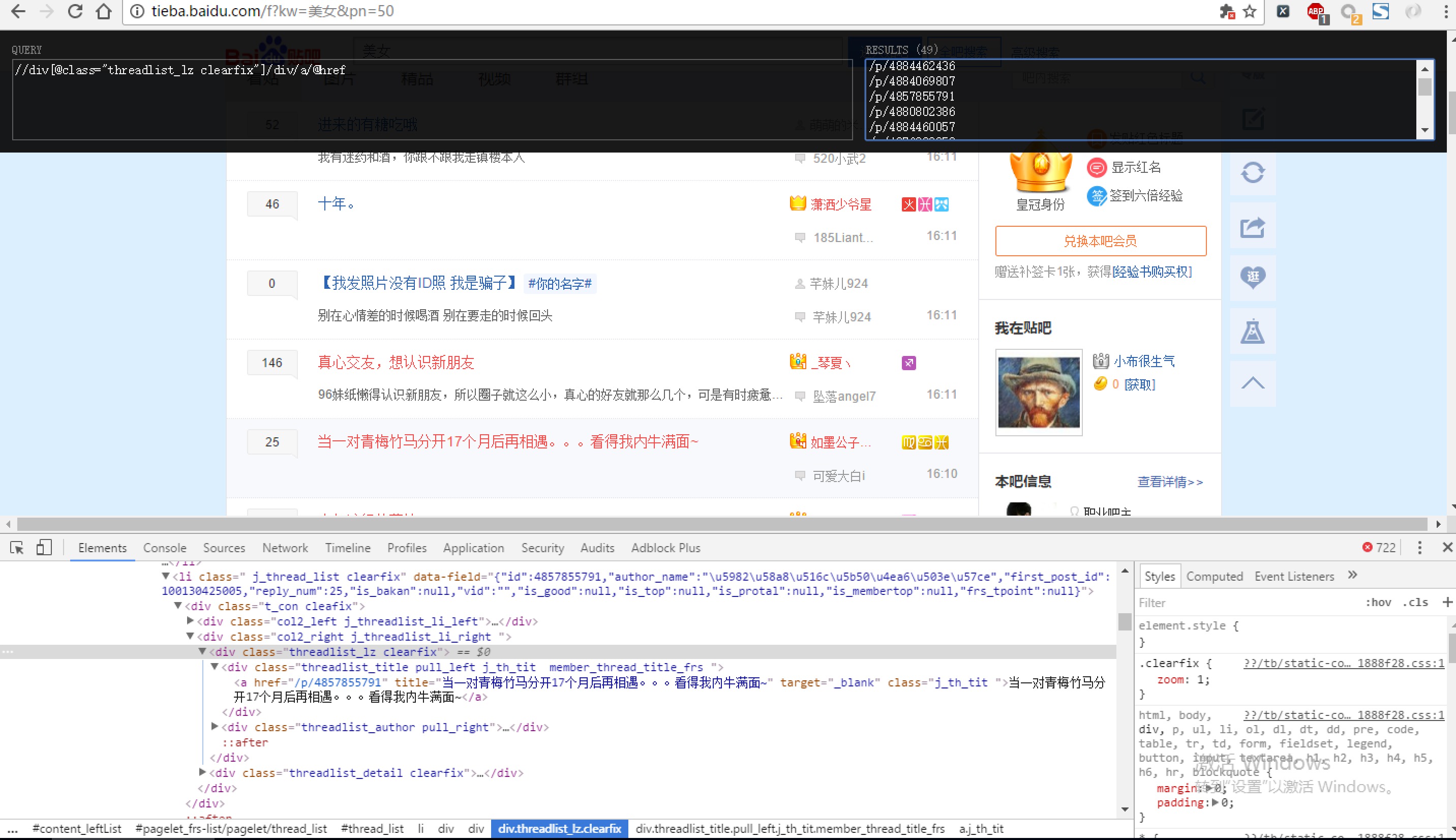
Task: Activate the DevTools inspect element picker
Action: (x=17, y=548)
